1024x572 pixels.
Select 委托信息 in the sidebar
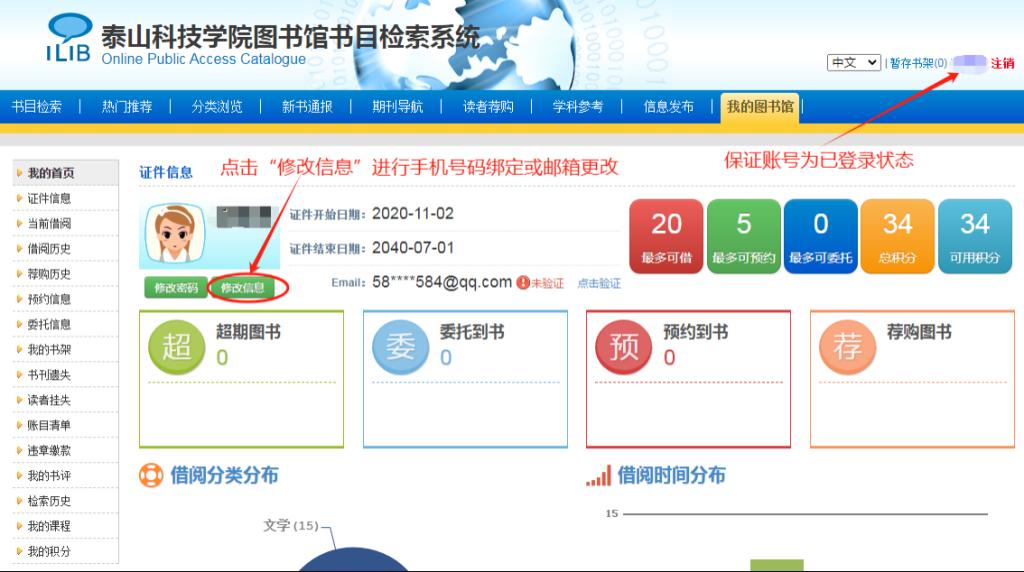pos(65,325)
